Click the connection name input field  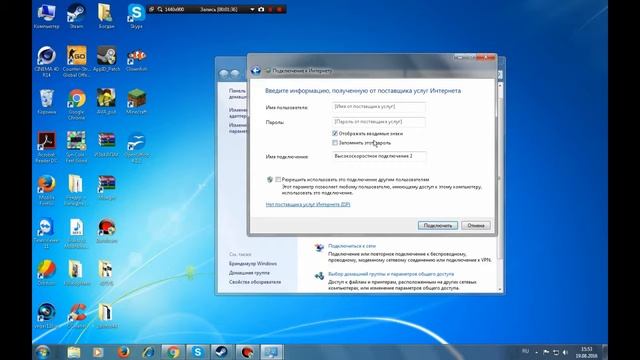[x=379, y=156]
